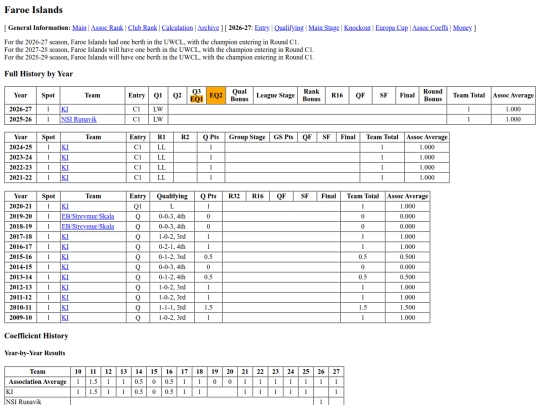The height and width of the screenshot is (405, 540).
Task: Open the KI link in the 2024-25 row
Action: (65, 147)
